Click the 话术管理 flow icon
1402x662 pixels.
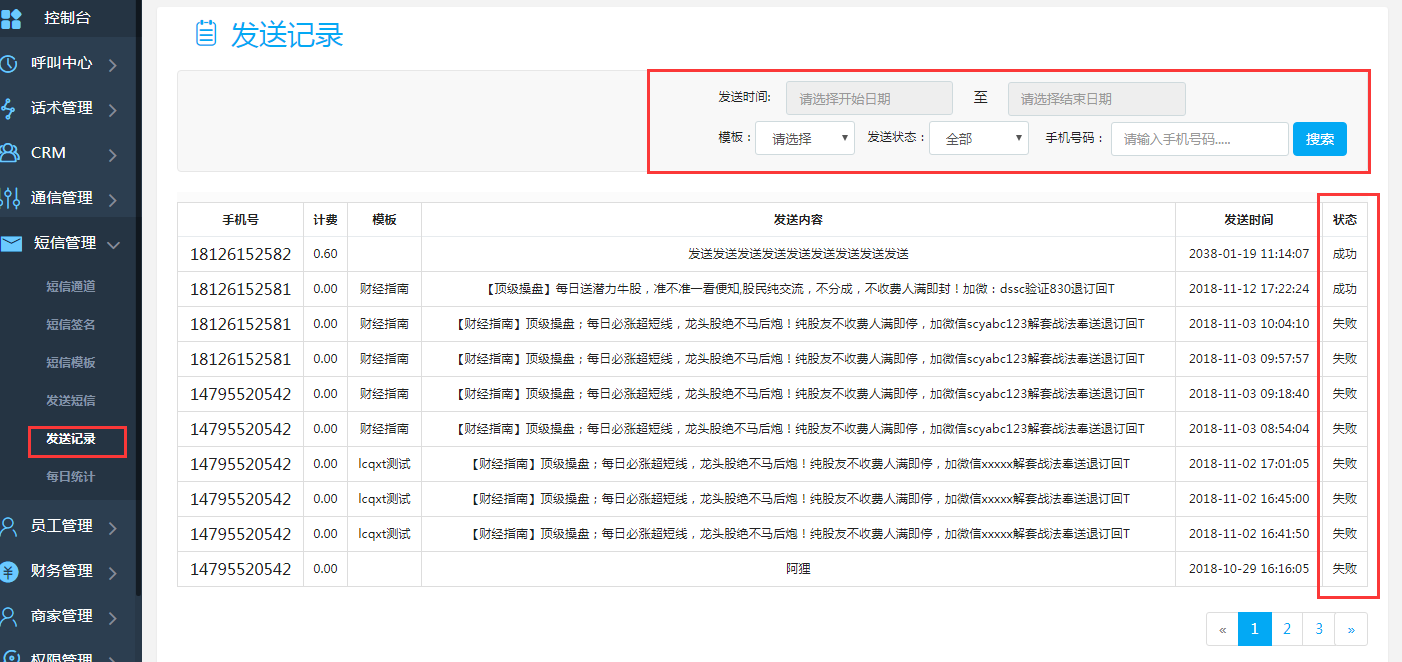coord(9,108)
